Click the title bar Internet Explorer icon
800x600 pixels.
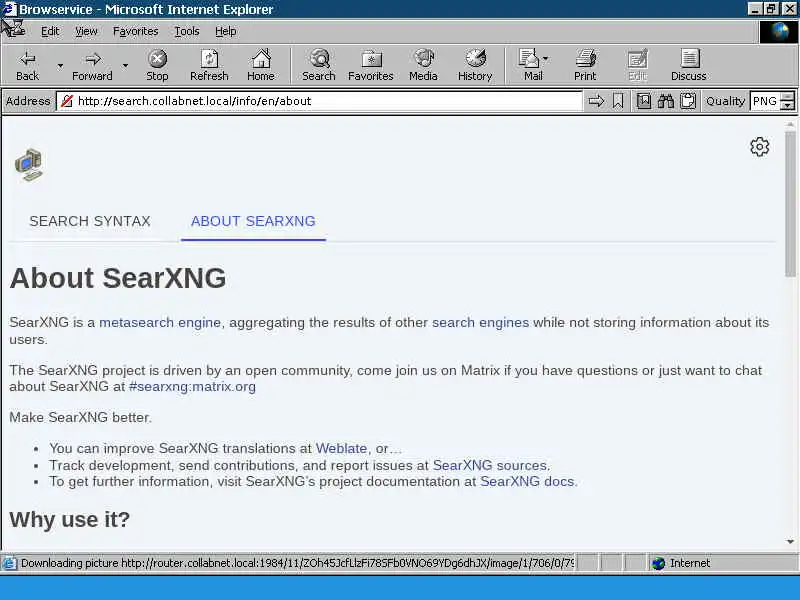pyautogui.click(x=9, y=9)
